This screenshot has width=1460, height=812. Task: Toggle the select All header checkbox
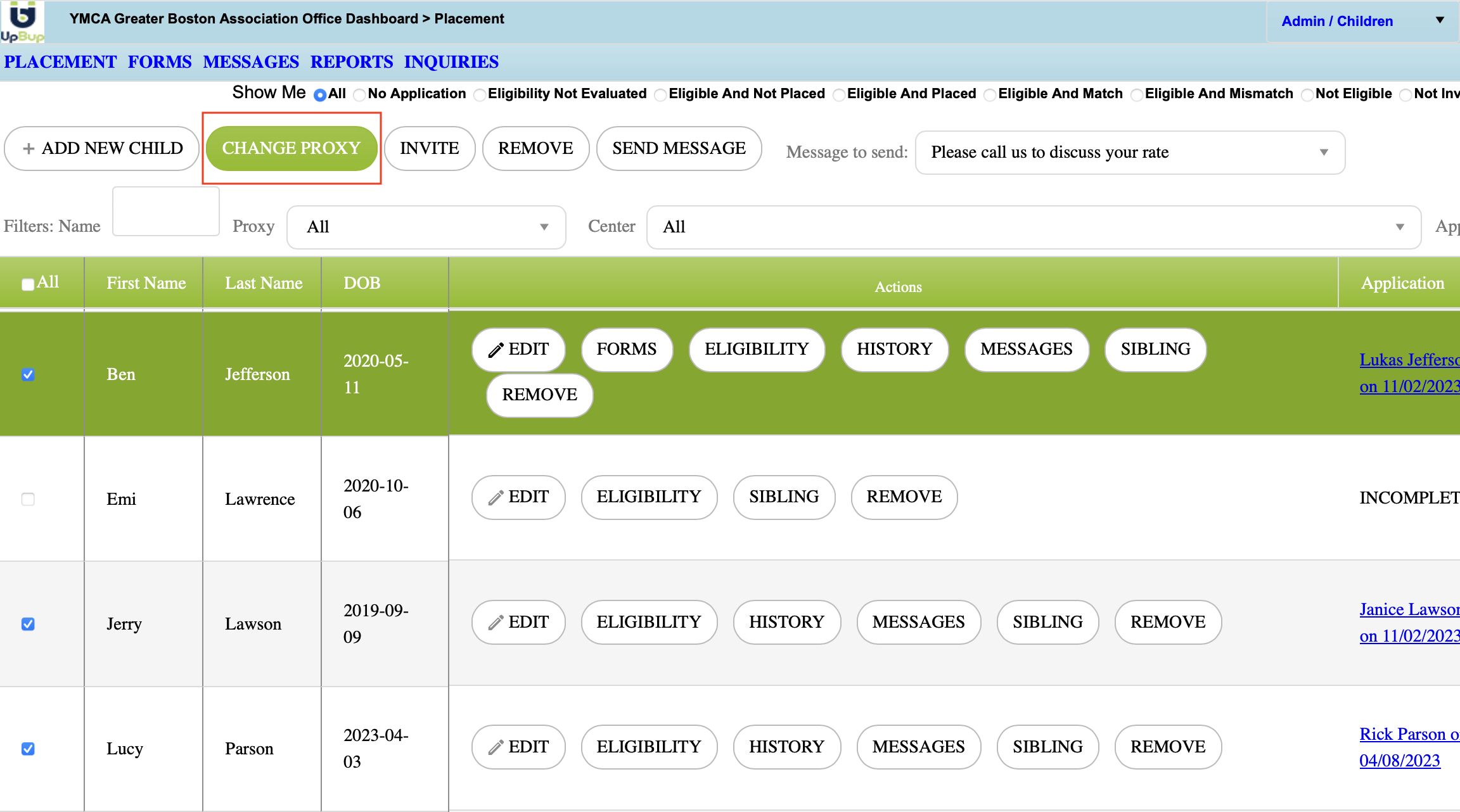click(x=28, y=284)
